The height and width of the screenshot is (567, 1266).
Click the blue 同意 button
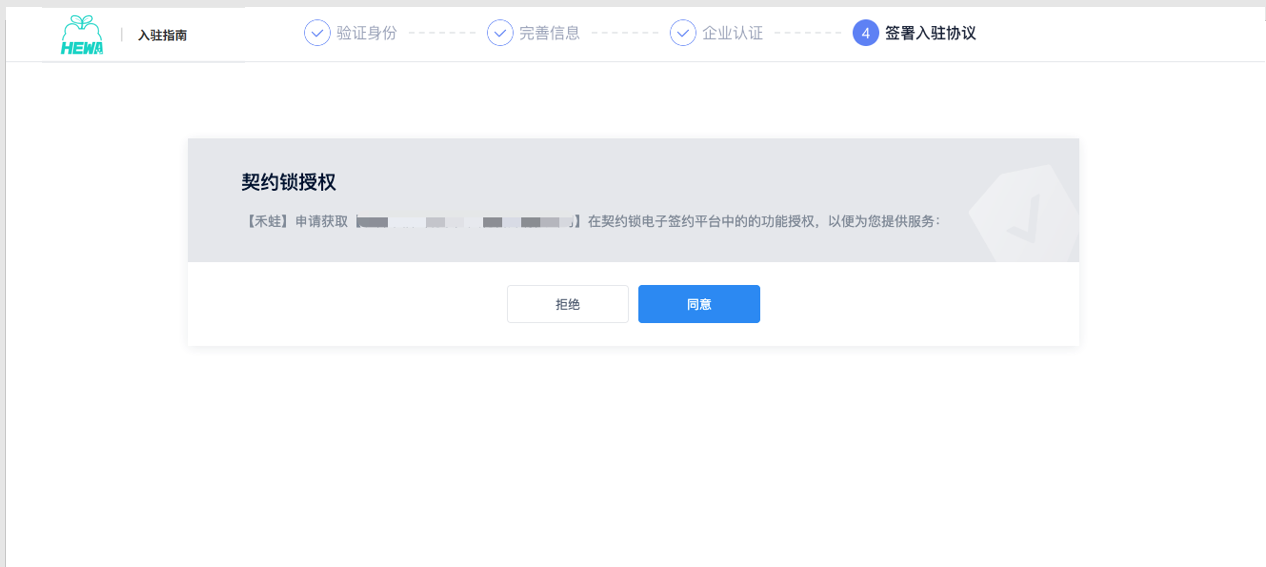pos(699,304)
